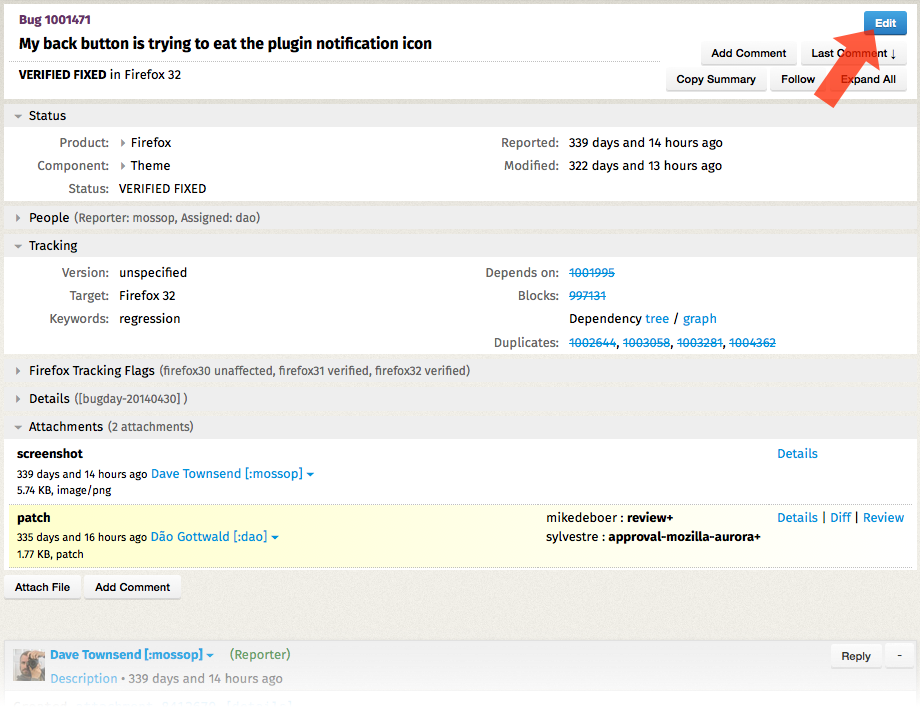The image size is (920, 708).
Task: Click the blue Edit button
Action: 885,23
